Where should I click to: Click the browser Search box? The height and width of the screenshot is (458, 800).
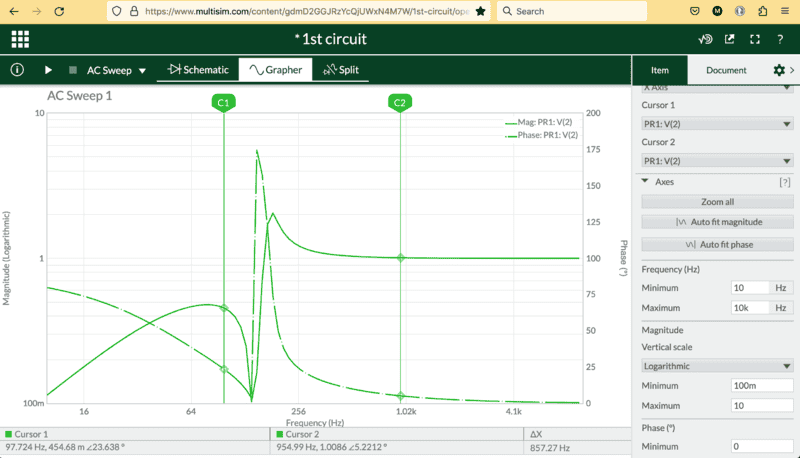[x=572, y=11]
